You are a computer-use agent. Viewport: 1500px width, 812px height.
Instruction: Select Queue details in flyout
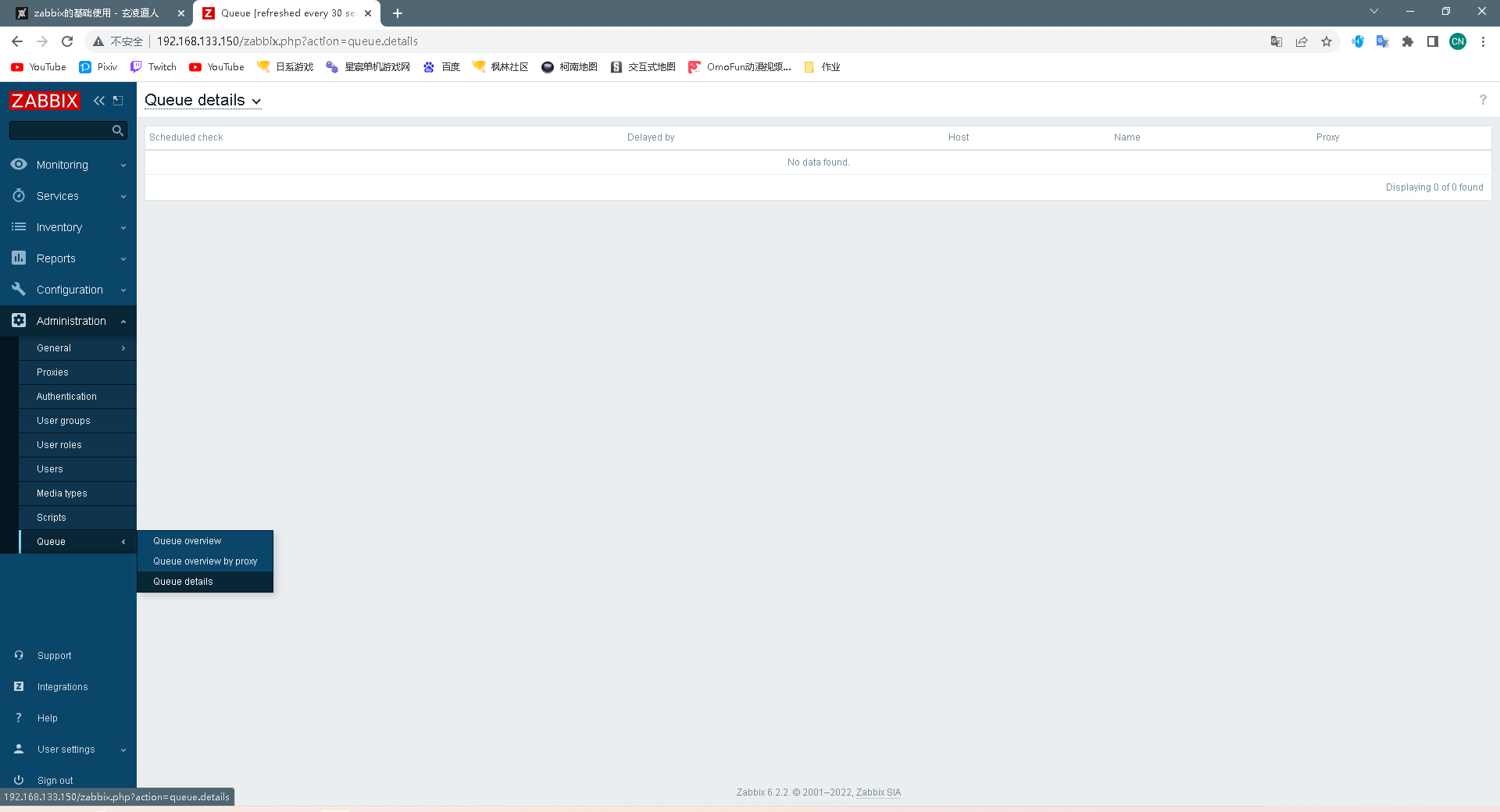205,582
